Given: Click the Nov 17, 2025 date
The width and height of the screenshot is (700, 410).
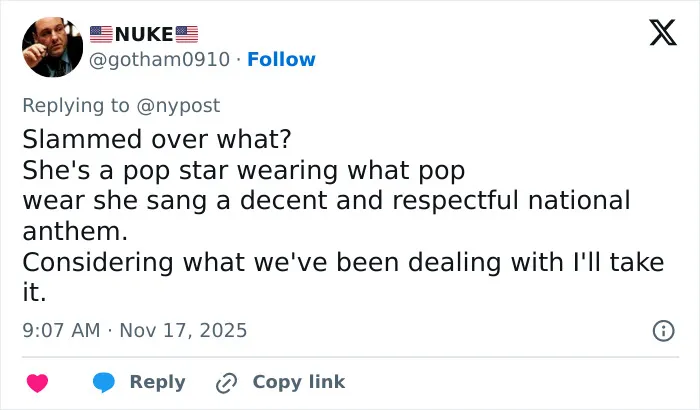Looking at the screenshot, I should click(x=183, y=331).
